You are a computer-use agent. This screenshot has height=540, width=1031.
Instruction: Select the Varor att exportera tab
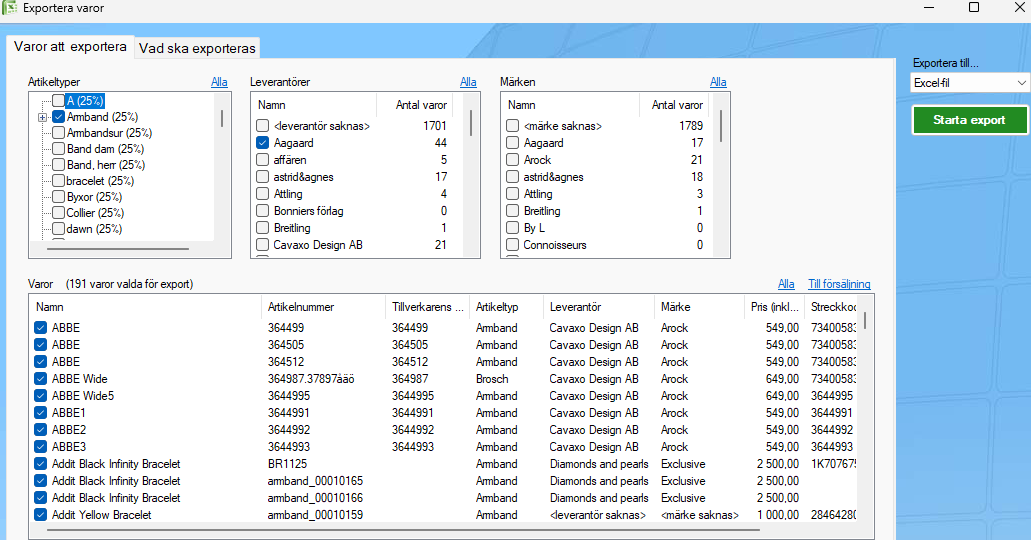tap(70, 47)
